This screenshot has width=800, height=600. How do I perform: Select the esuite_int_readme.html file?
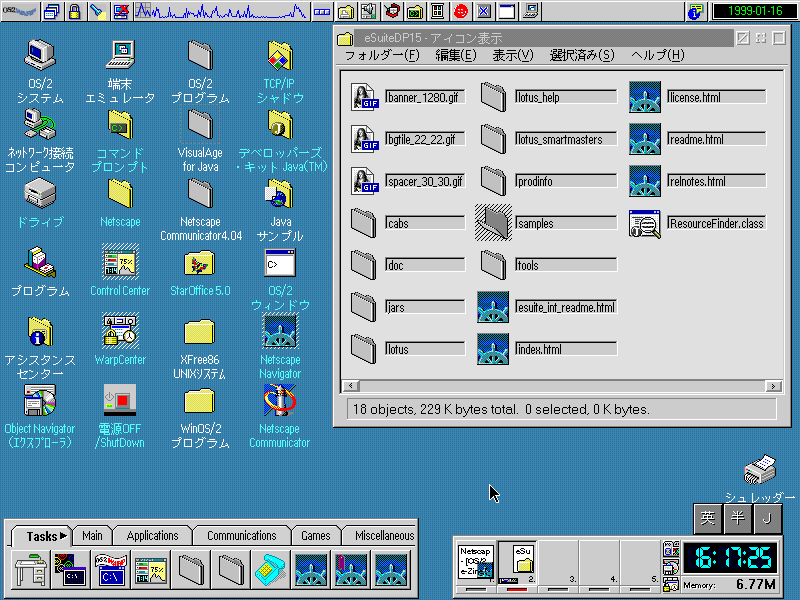pos(493,307)
